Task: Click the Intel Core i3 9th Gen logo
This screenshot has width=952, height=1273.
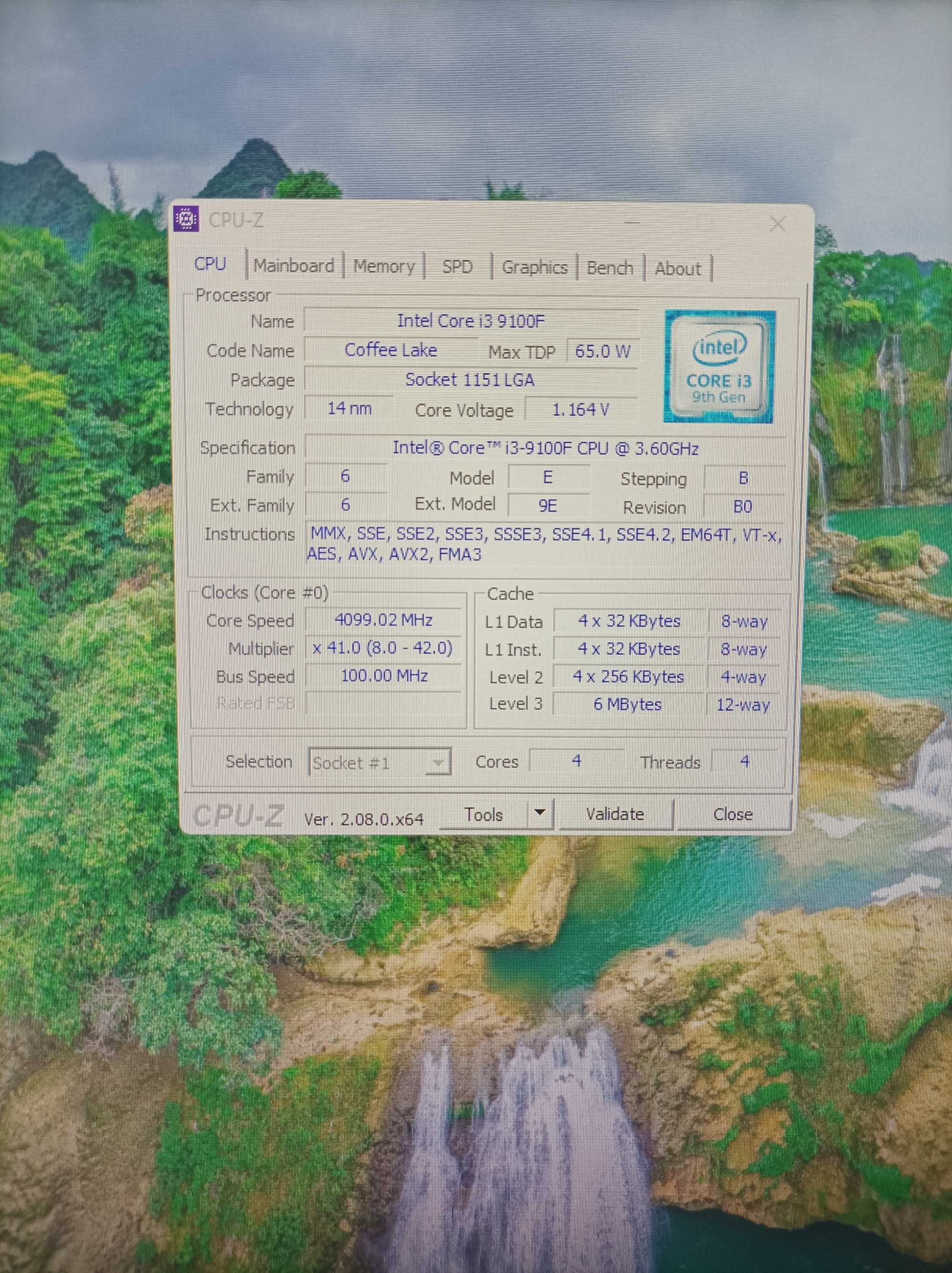Action: tap(719, 367)
